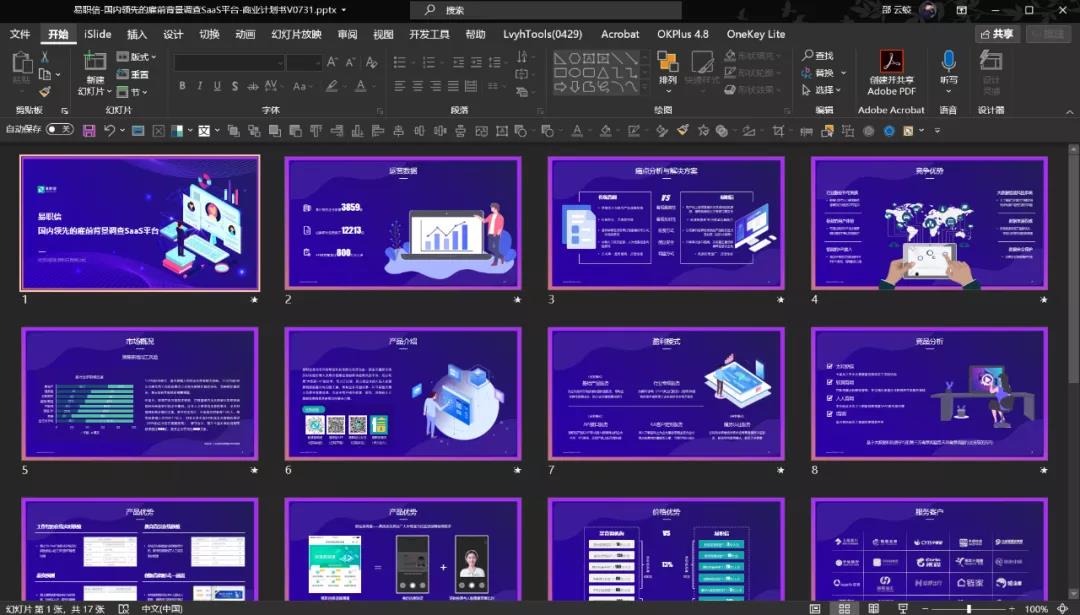Click the zoom in plus button
Viewport: 1080px width, 615px height.
point(1012,609)
